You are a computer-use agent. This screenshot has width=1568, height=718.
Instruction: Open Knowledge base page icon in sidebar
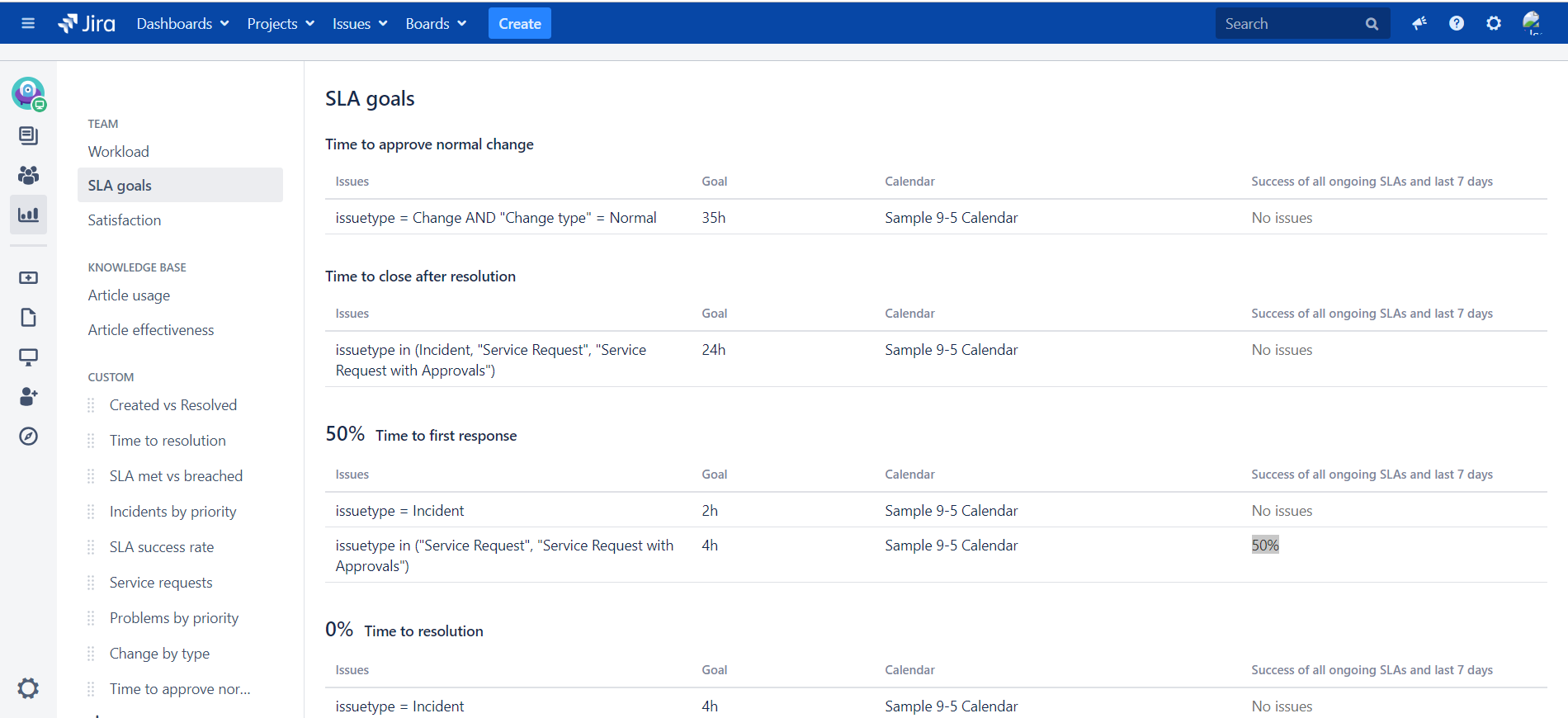coord(28,318)
